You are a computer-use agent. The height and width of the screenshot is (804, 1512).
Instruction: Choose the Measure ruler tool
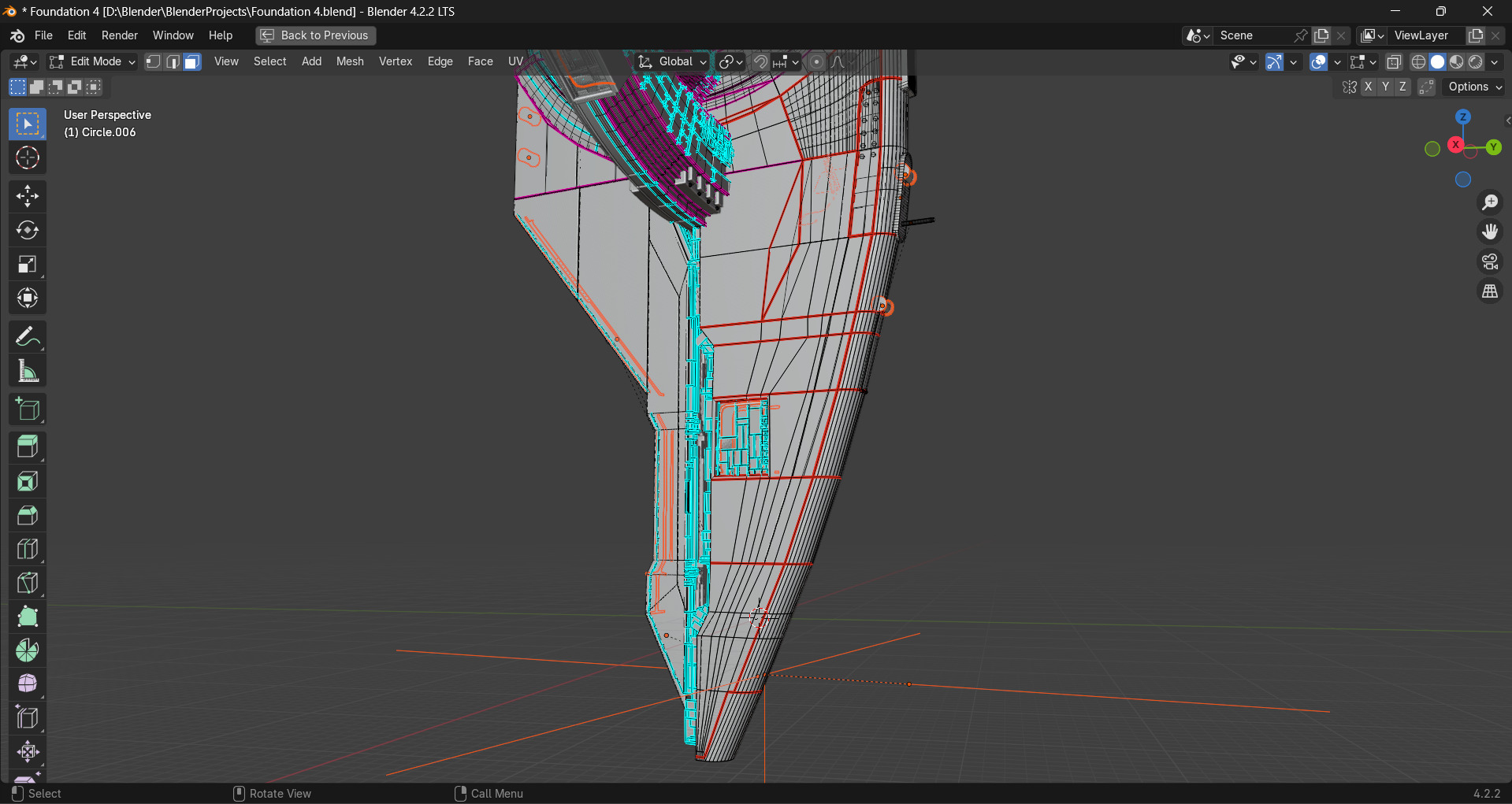[x=28, y=372]
